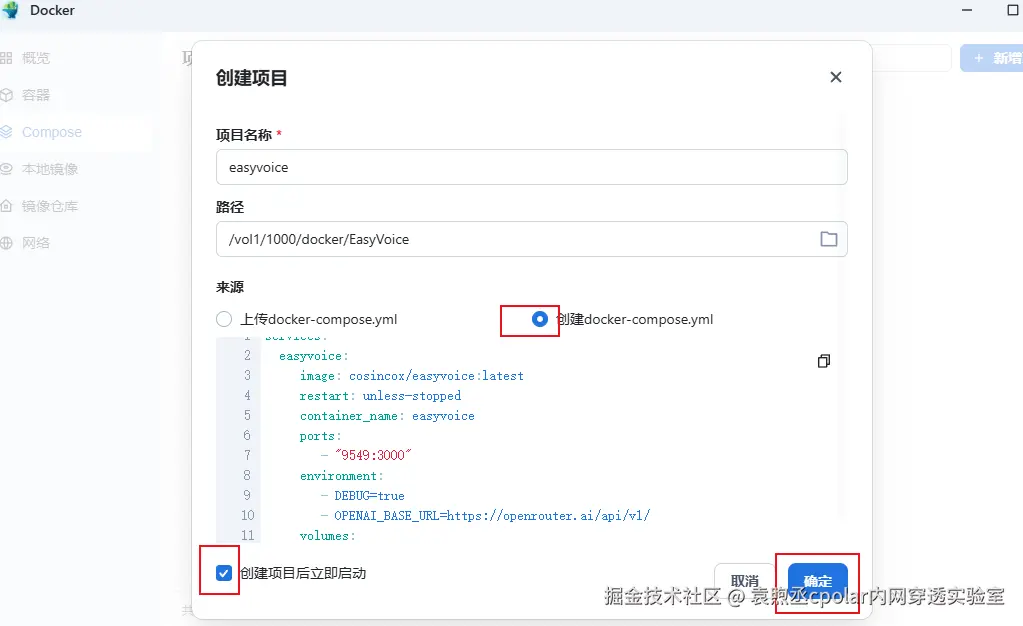Image resolution: width=1023 pixels, height=626 pixels.
Task: Toggle 创建项目后立即启动 checkbox
Action: [x=224, y=573]
